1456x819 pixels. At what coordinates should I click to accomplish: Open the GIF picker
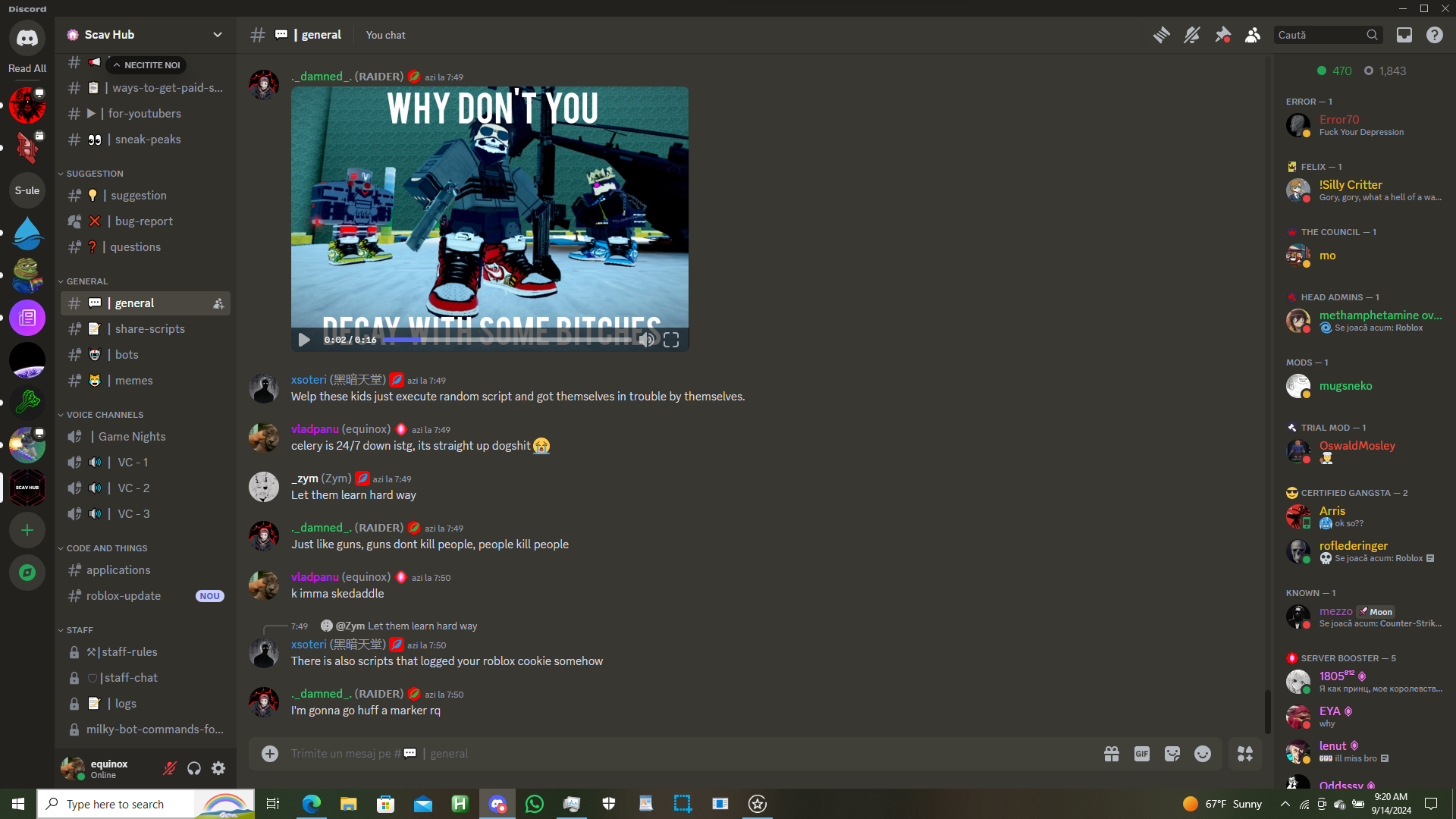[x=1141, y=754]
